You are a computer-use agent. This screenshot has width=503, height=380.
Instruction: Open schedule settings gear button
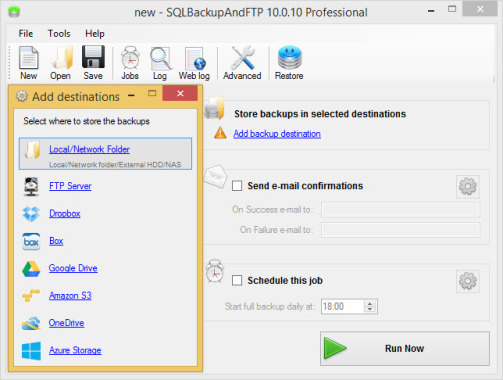(x=468, y=281)
